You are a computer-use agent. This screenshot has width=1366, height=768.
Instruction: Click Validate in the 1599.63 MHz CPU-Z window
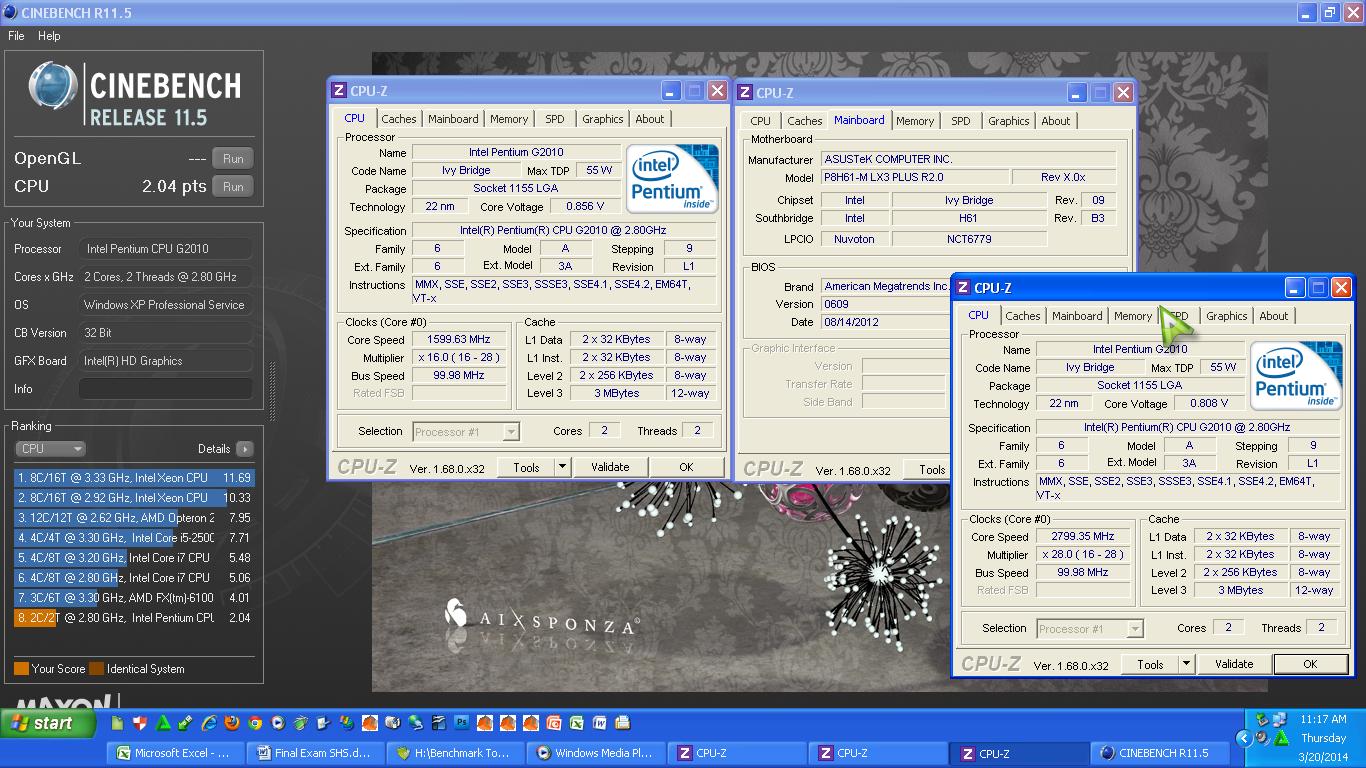610,467
